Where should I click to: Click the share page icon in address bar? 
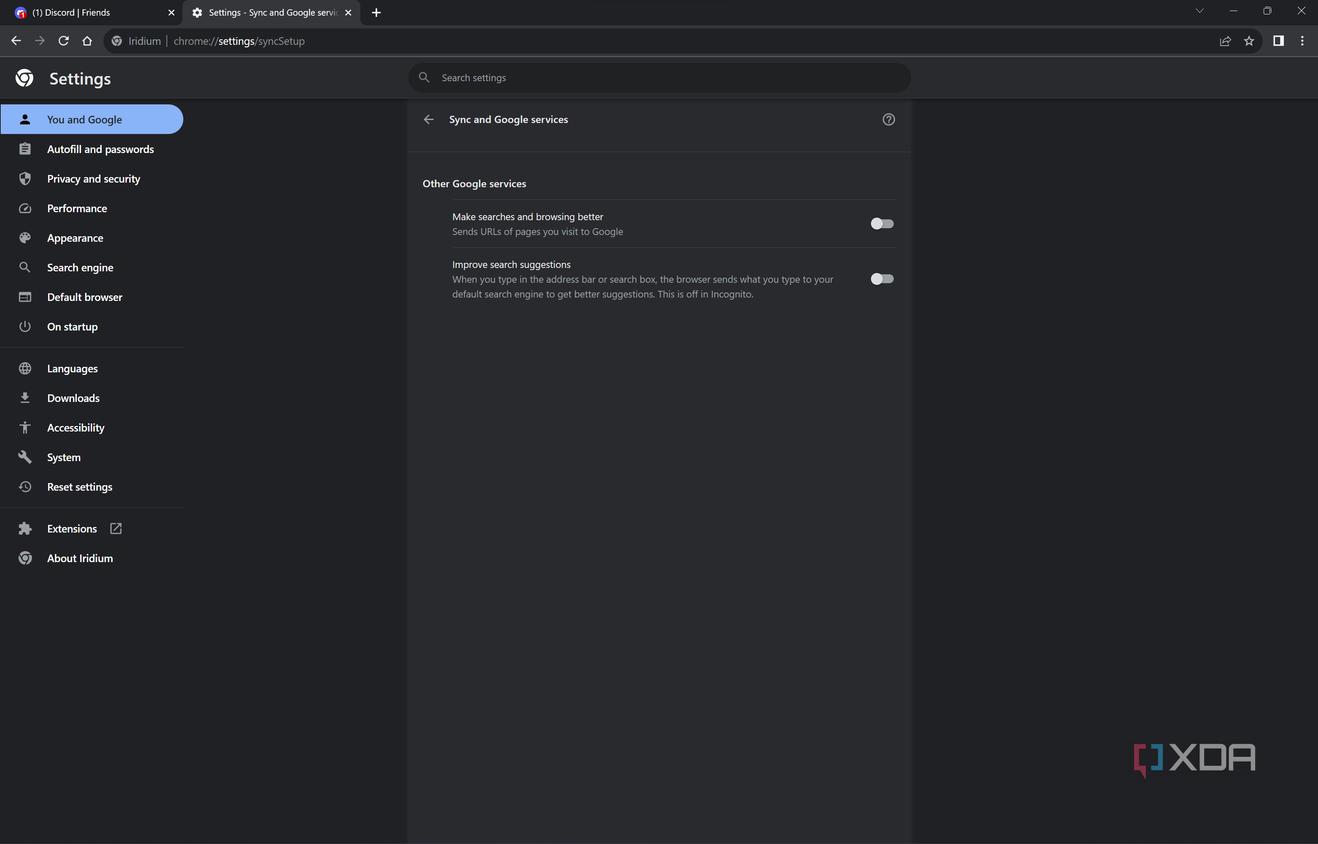[x=1225, y=41]
